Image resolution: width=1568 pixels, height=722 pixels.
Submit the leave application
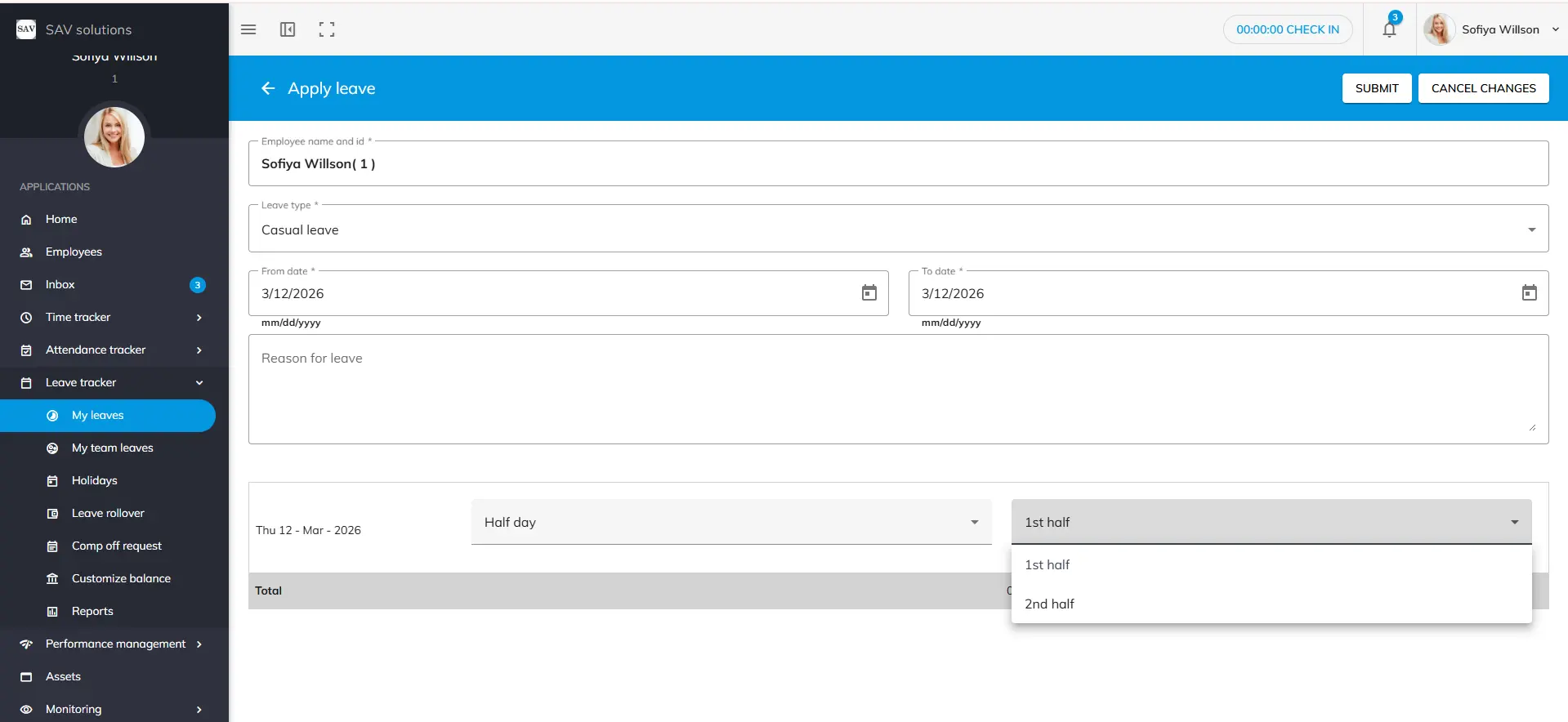[1376, 88]
